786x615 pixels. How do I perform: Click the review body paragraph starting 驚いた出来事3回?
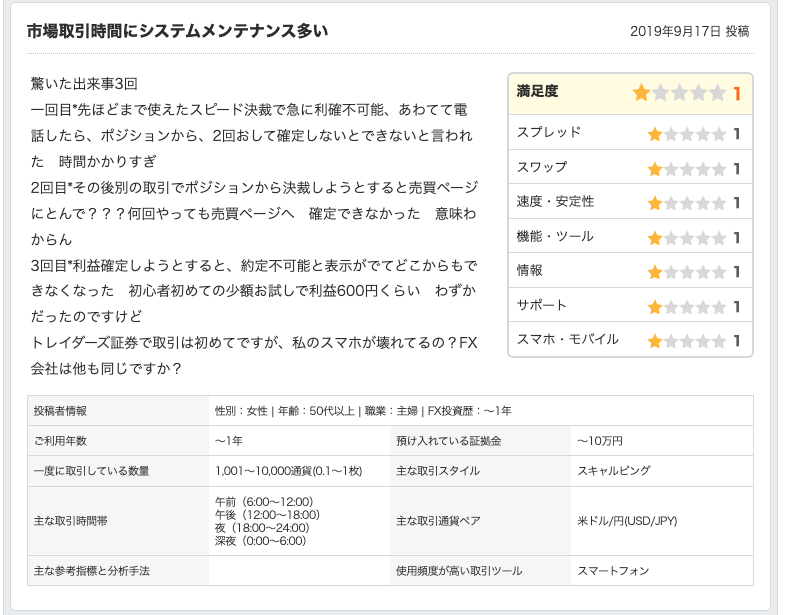pyautogui.click(x=255, y=225)
